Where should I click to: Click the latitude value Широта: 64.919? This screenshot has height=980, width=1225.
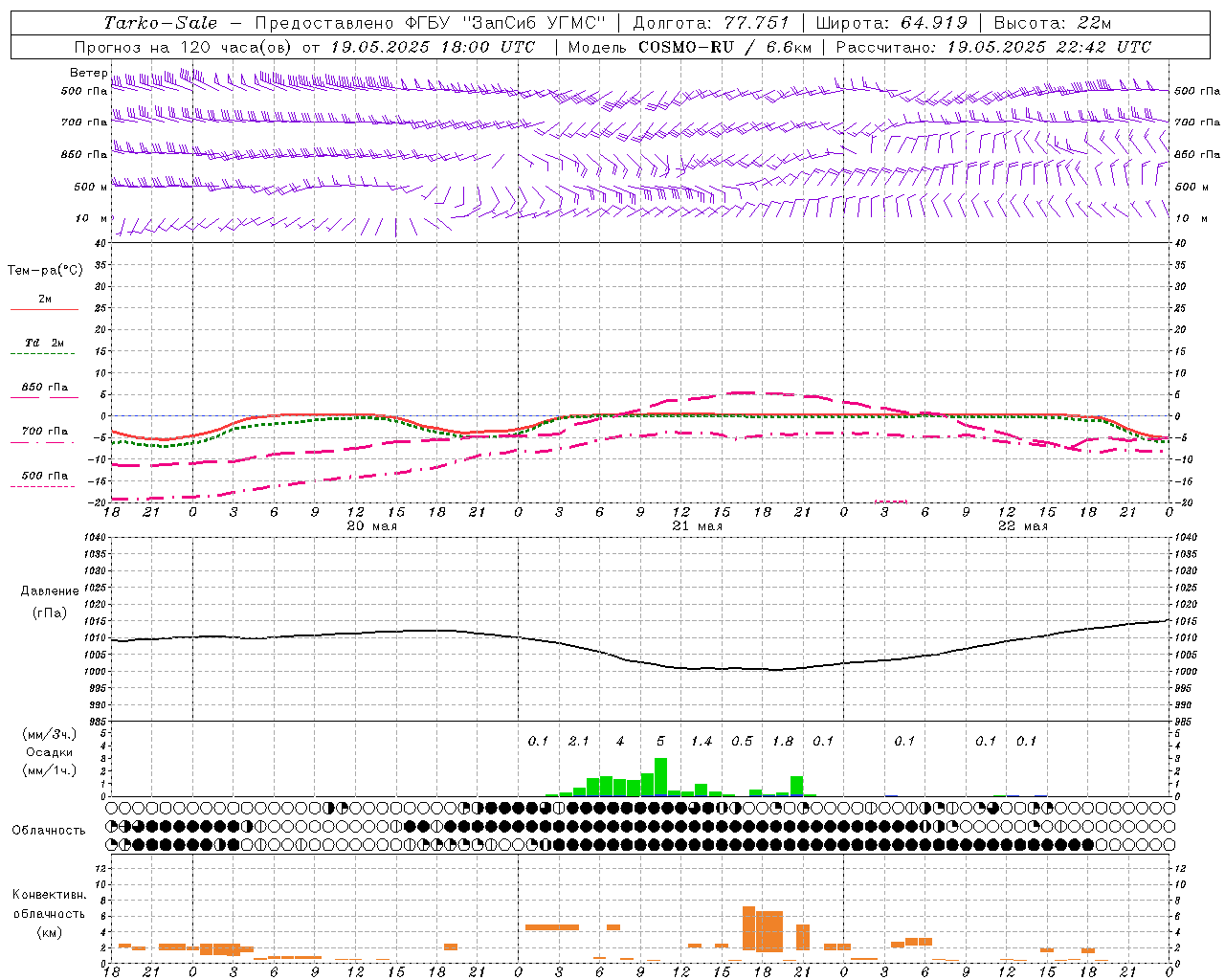tap(892, 23)
